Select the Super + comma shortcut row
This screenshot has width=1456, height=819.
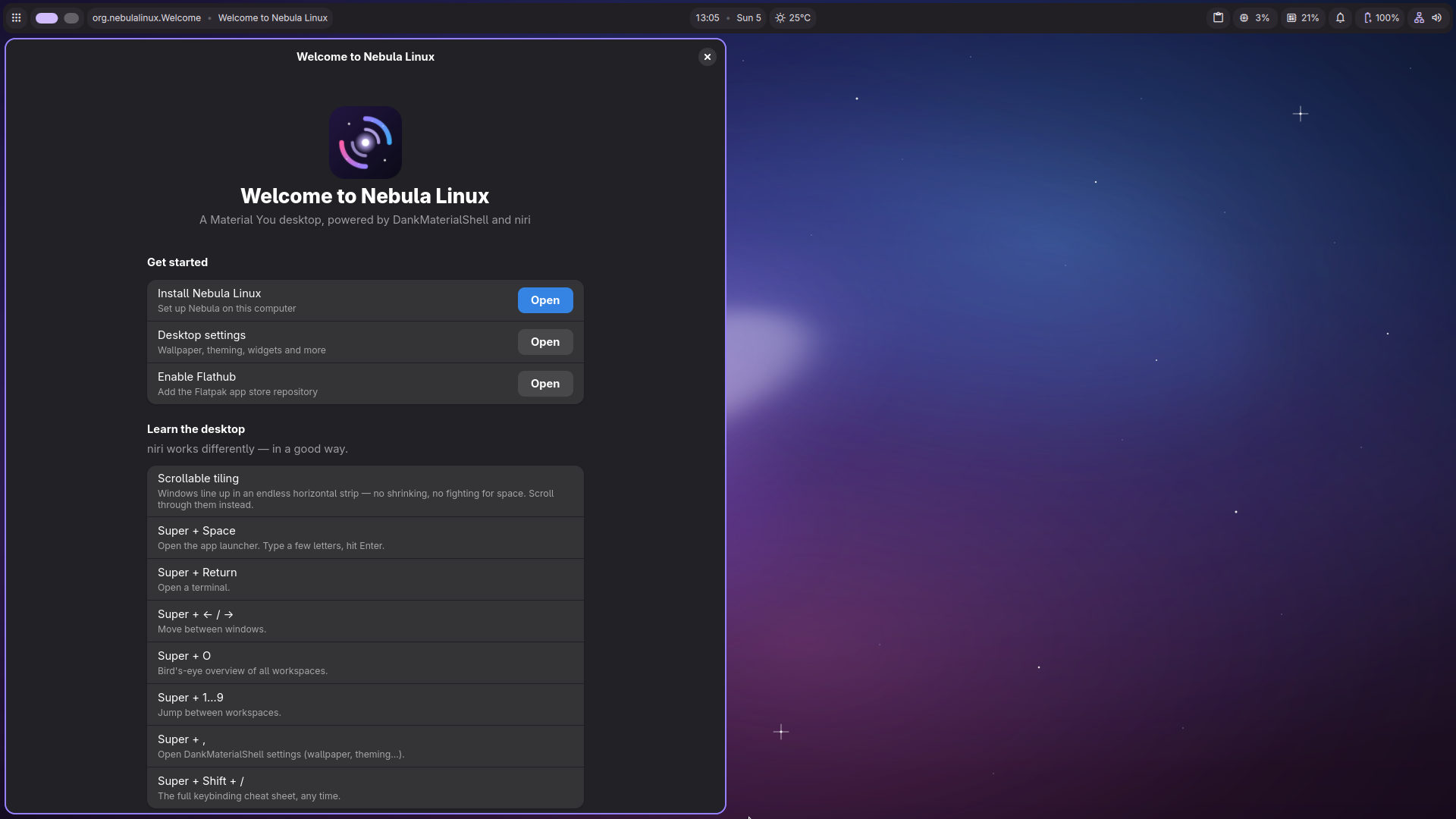[366, 747]
